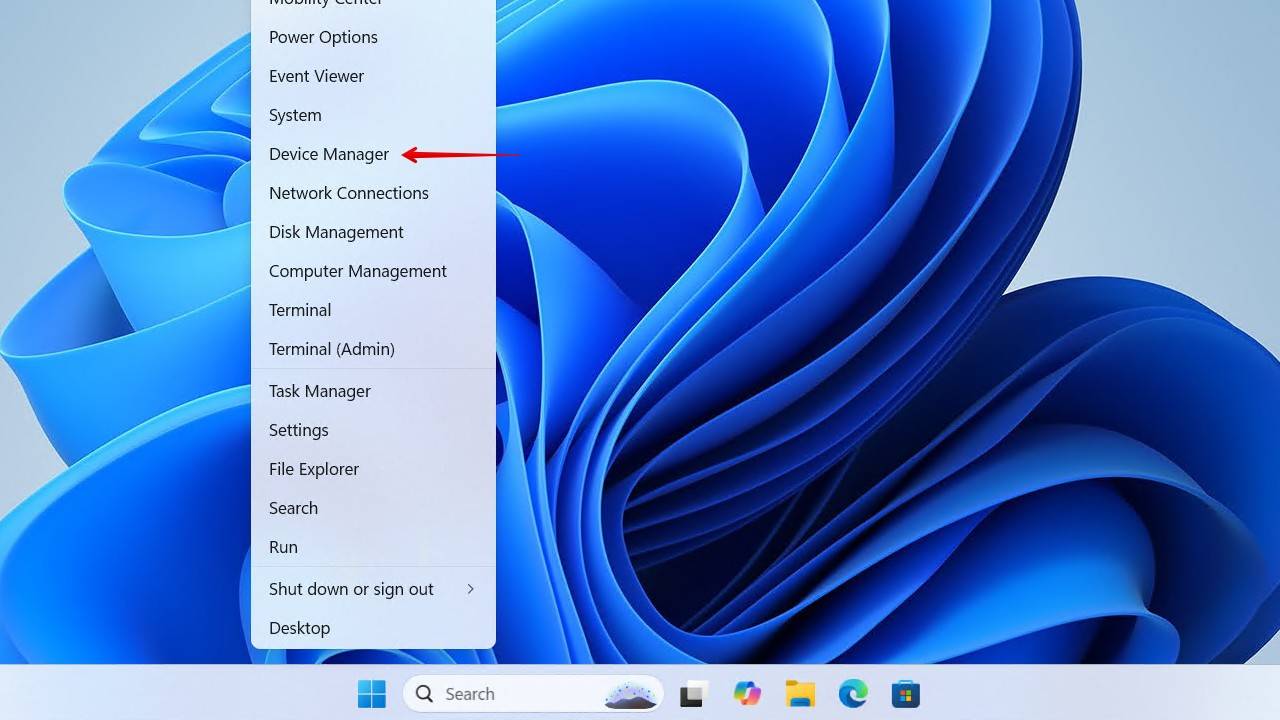Select Device Manager from the menu

[x=329, y=154]
